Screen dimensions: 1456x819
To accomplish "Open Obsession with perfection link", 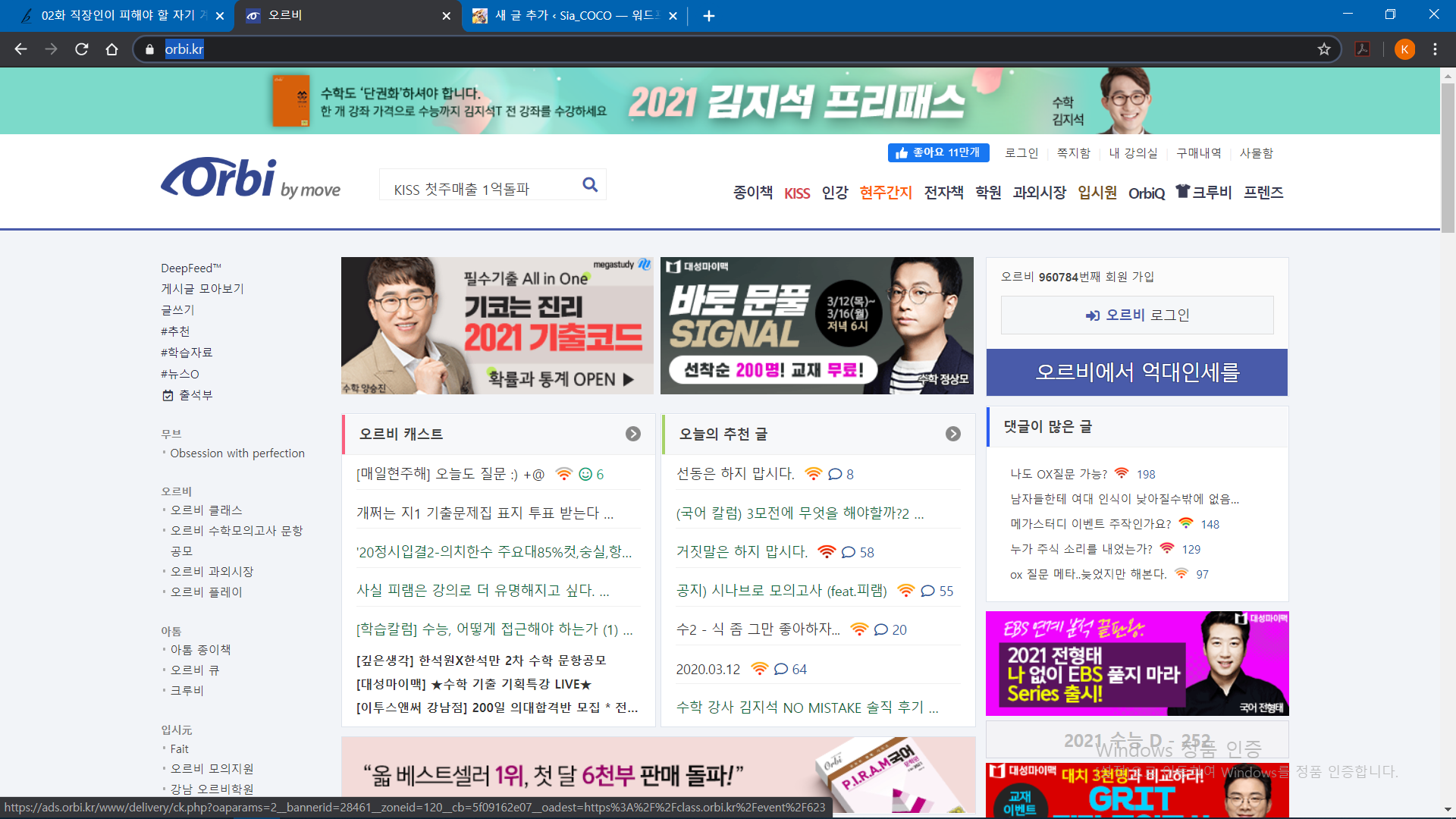I will pyautogui.click(x=237, y=453).
